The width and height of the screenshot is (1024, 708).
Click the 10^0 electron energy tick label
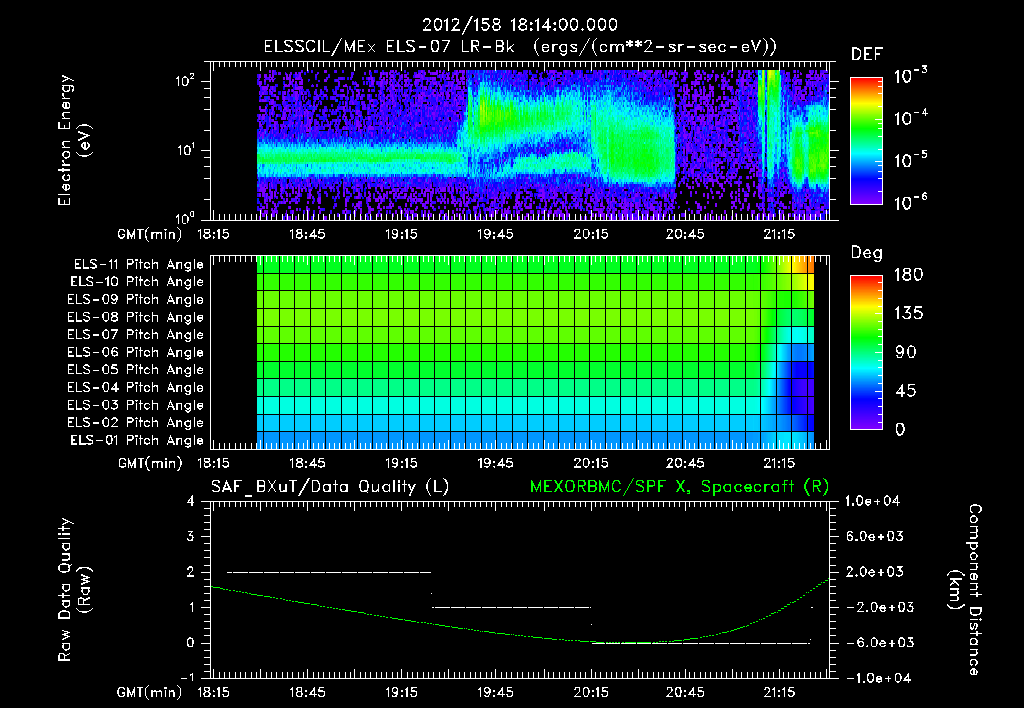(x=185, y=217)
